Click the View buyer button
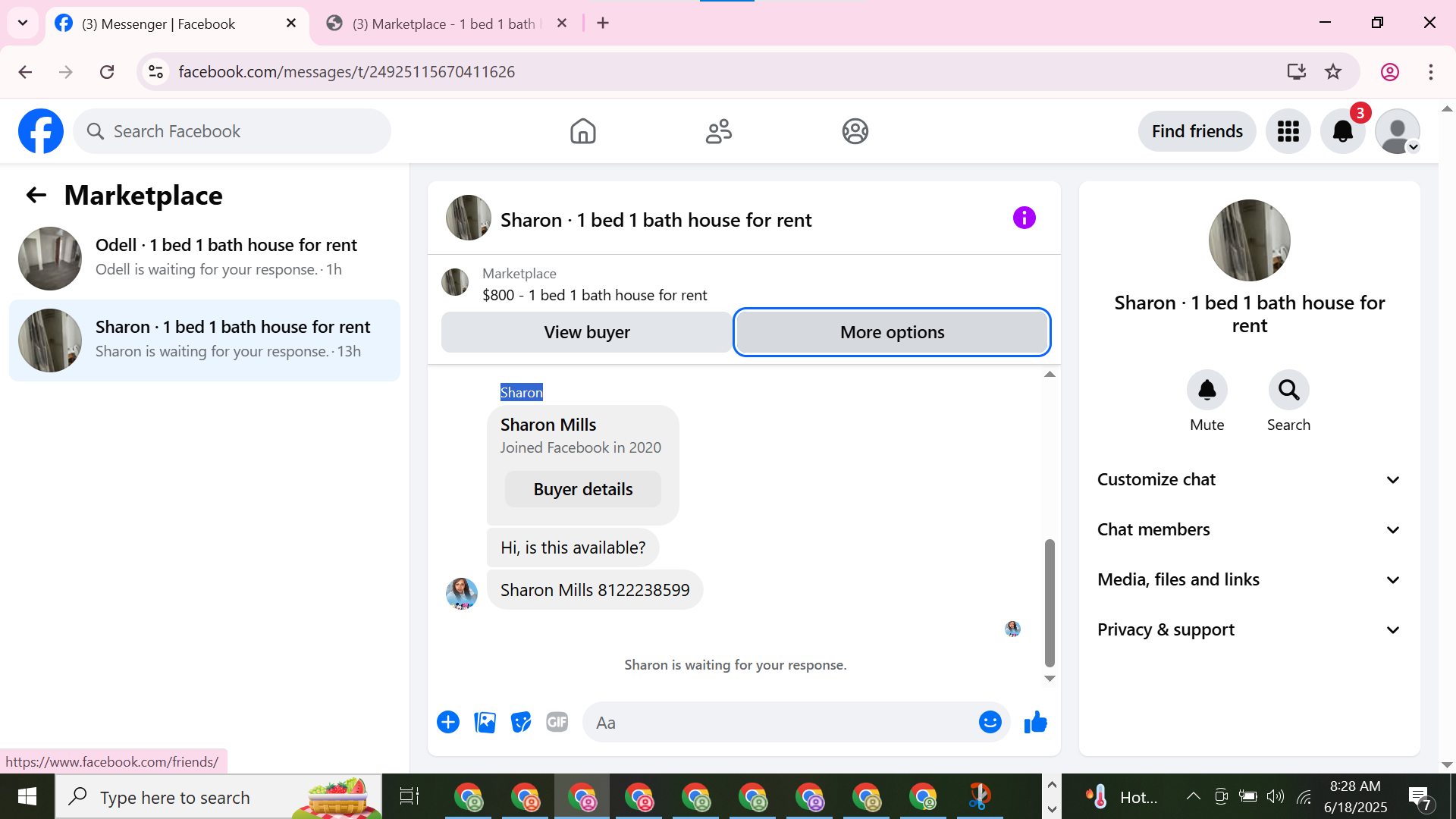Viewport: 1456px width, 819px height. 587,332
